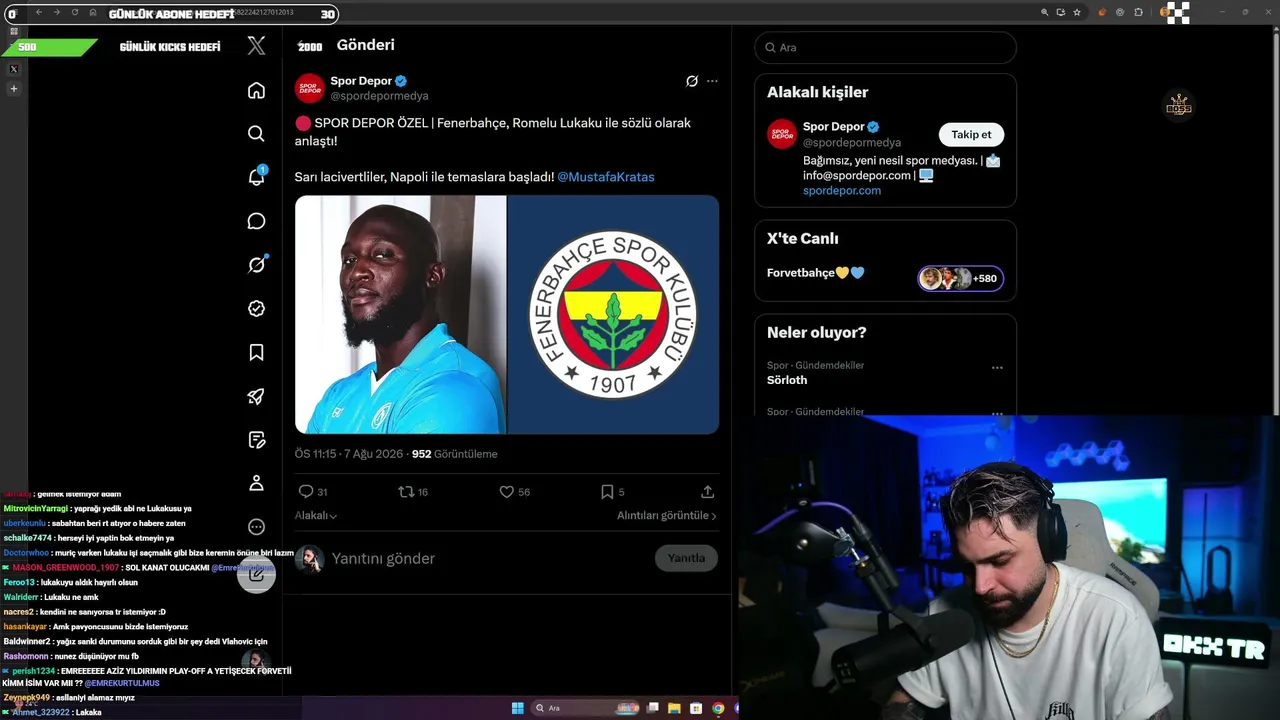The image size is (1280, 720).
Task: Click the Ara search field on X
Action: [x=885, y=47]
